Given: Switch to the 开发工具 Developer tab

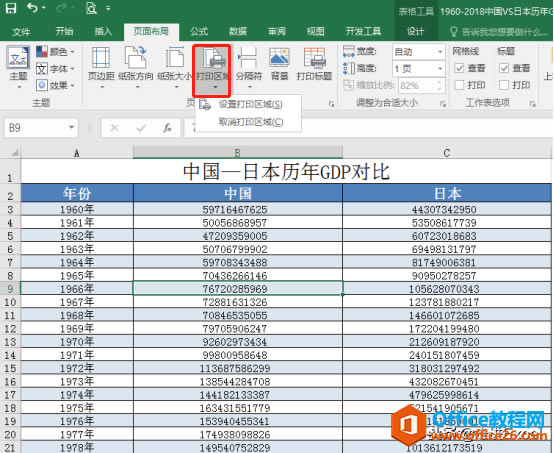Looking at the screenshot, I should pyautogui.click(x=363, y=31).
